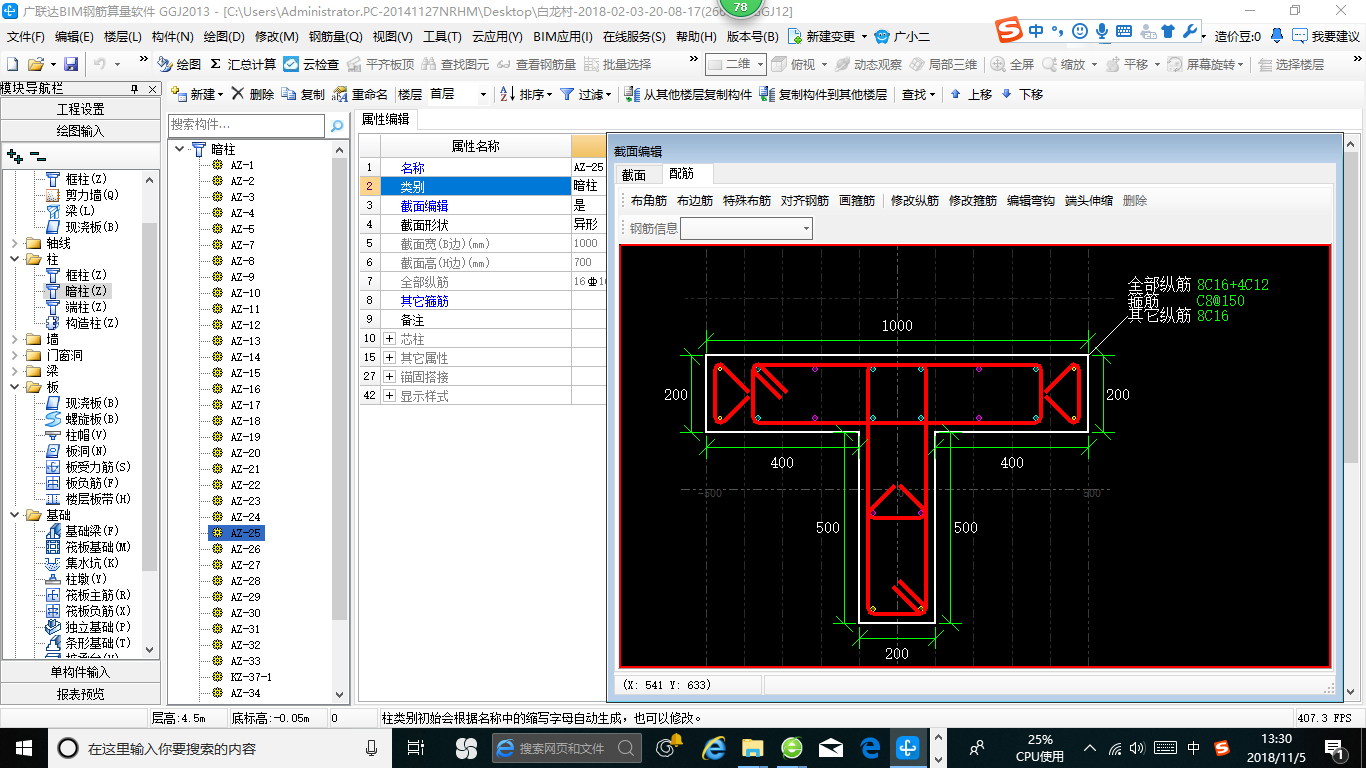Image resolution: width=1366 pixels, height=768 pixels.
Task: Click the component search magnifier icon
Action: (x=337, y=126)
